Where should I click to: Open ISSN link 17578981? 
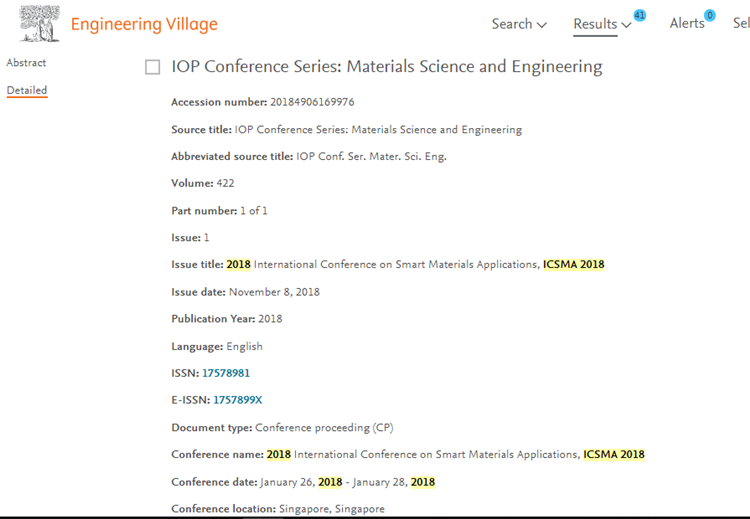pos(226,373)
